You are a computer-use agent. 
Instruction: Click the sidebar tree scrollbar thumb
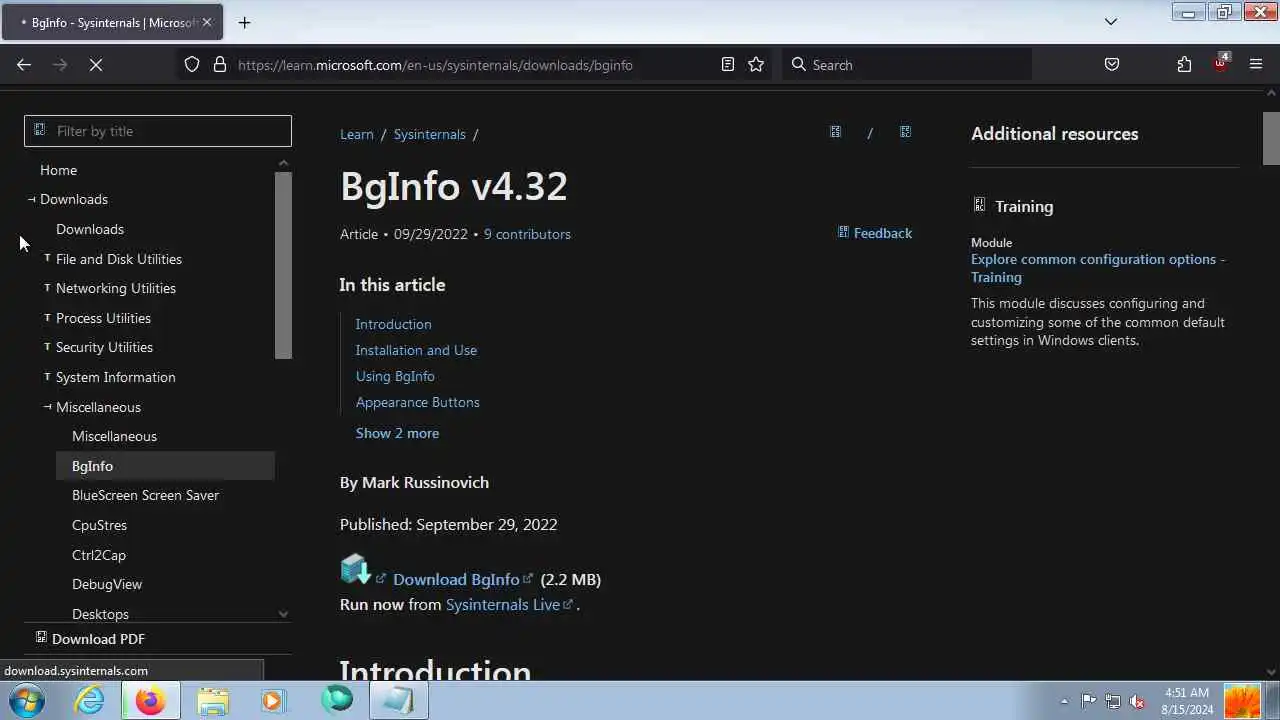click(283, 265)
